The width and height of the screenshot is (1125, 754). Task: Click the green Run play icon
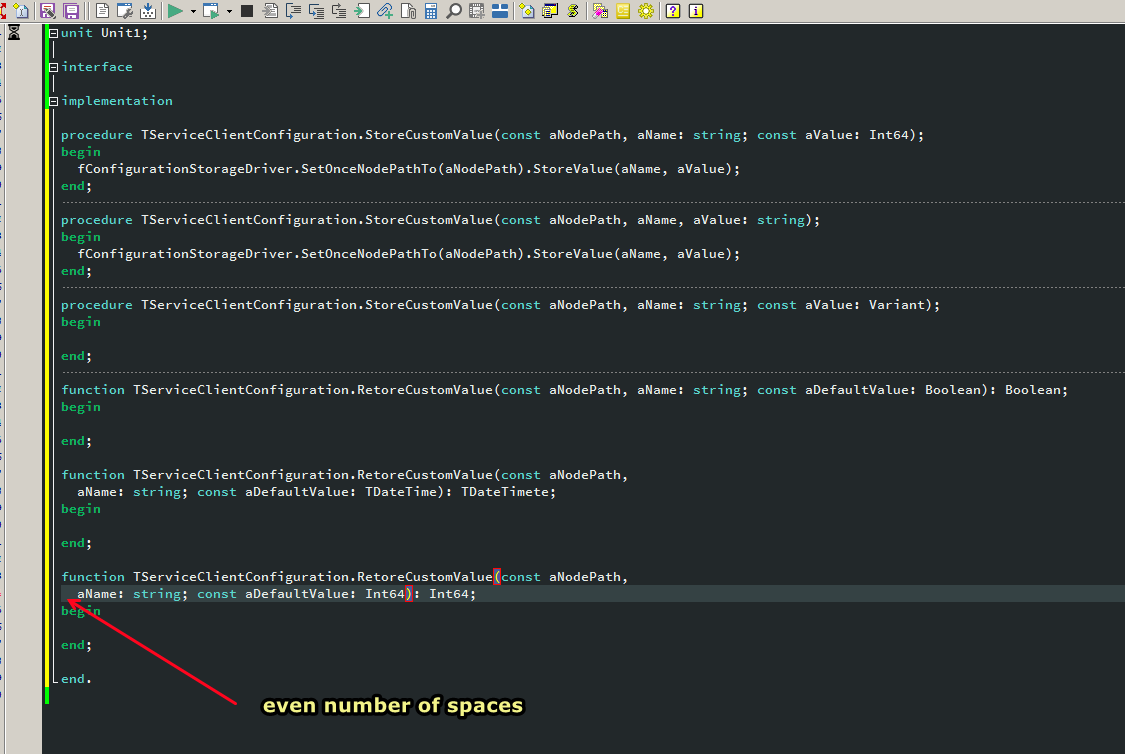175,11
